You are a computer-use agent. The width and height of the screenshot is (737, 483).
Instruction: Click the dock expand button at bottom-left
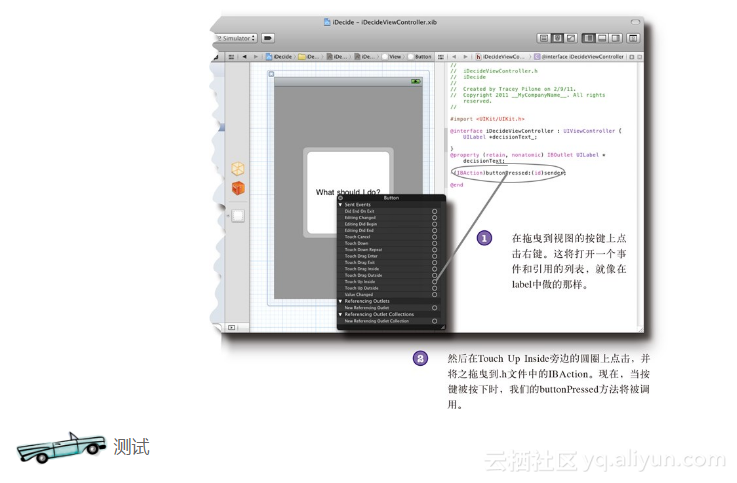[x=232, y=327]
